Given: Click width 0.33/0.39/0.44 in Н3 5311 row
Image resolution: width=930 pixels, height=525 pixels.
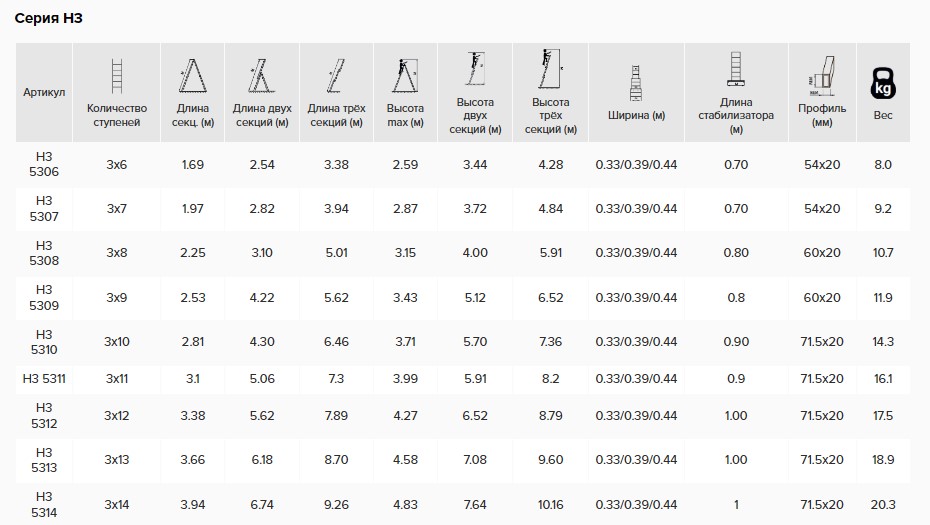Looking at the screenshot, I should (636, 378).
